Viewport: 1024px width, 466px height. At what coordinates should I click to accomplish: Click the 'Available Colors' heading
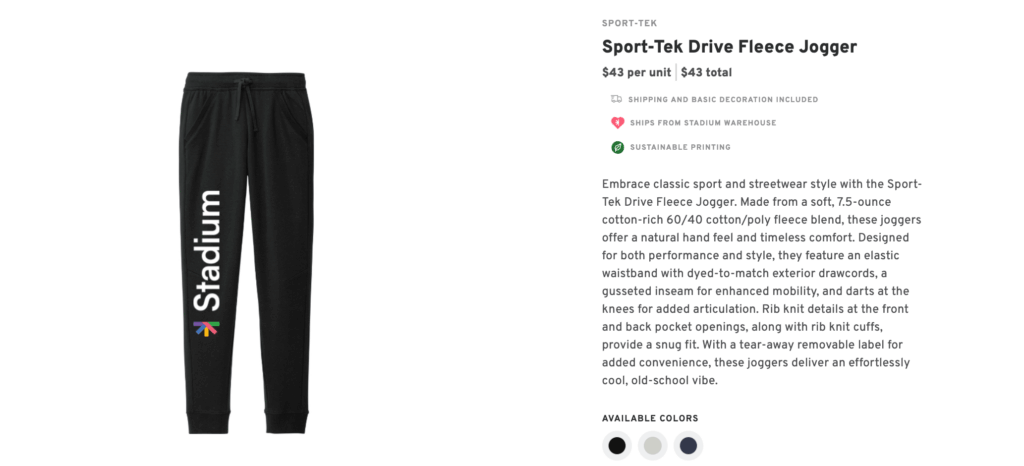[x=650, y=418]
